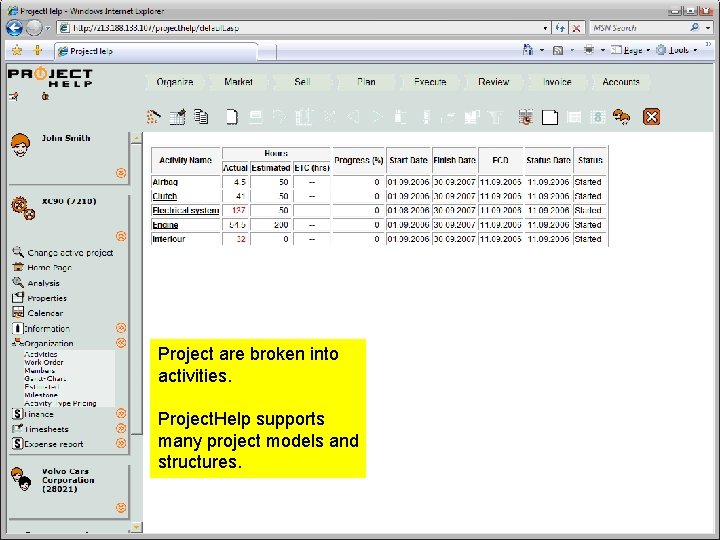Image resolution: width=720 pixels, height=540 pixels.
Task: Click the Timesheets icon in sidebar
Action: (x=17, y=428)
